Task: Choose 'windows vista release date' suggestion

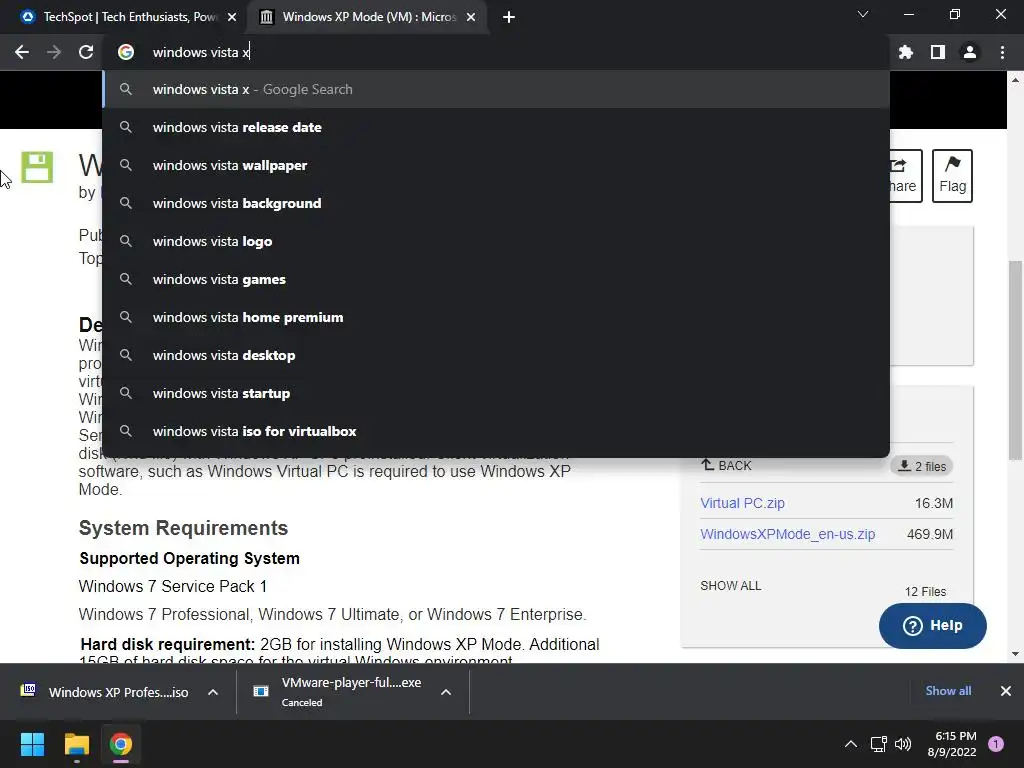Action: [x=496, y=127]
